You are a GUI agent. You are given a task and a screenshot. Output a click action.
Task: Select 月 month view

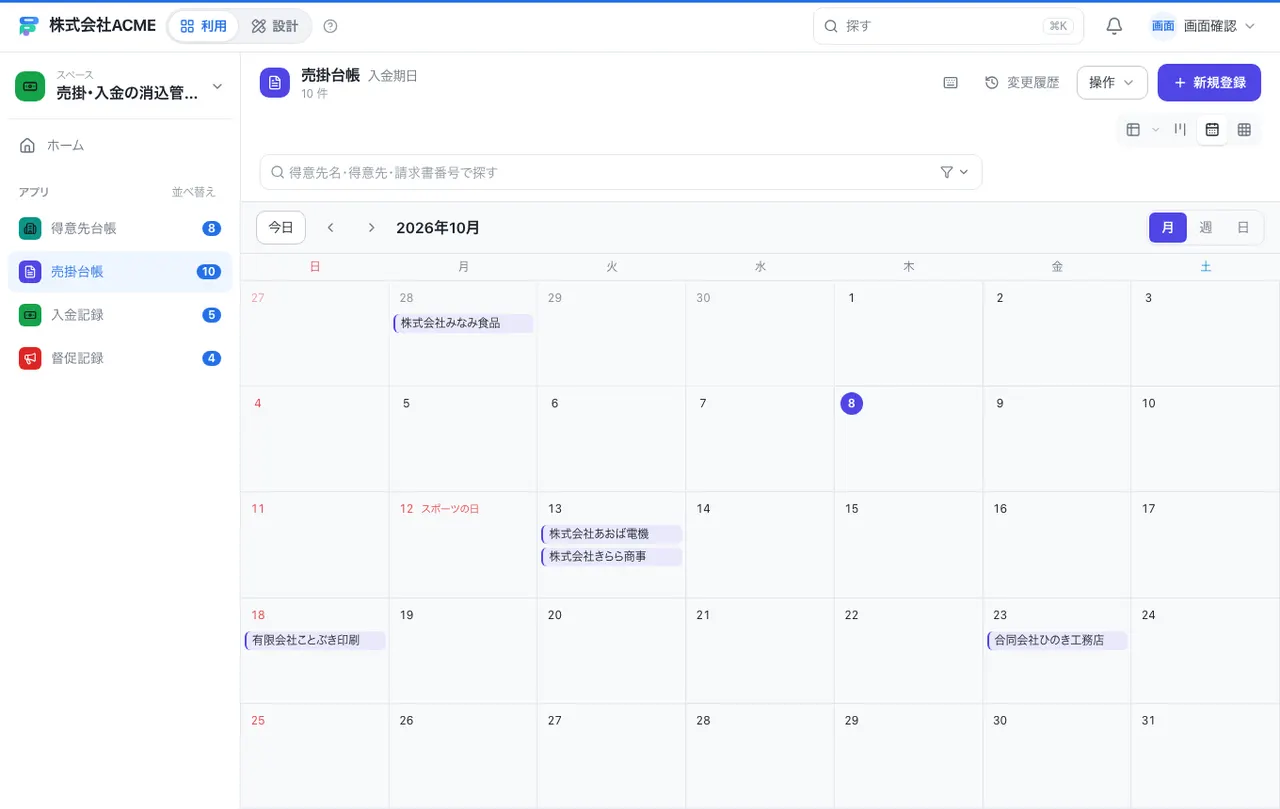(x=1168, y=228)
